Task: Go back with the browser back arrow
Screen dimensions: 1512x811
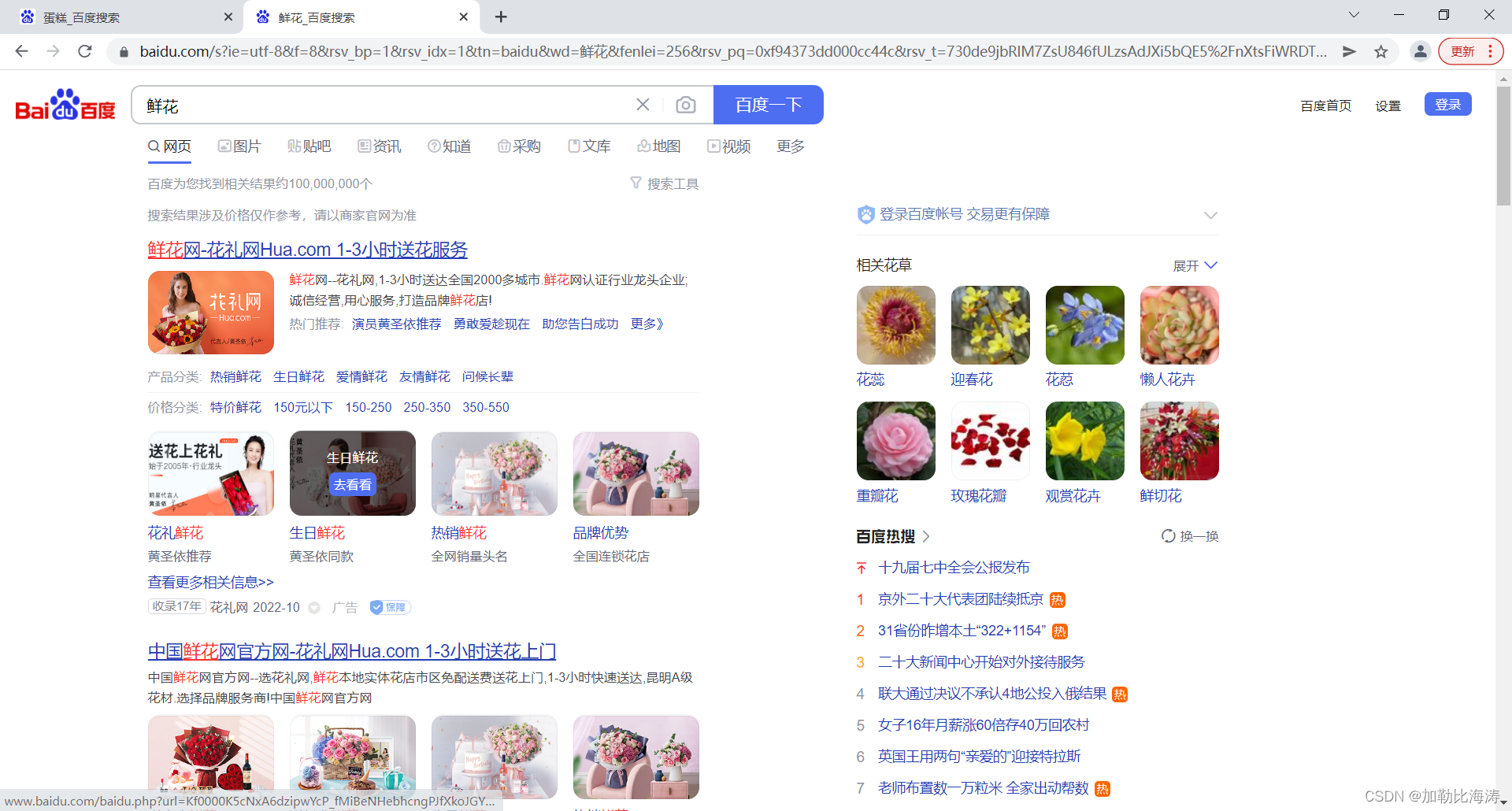Action: coord(21,51)
